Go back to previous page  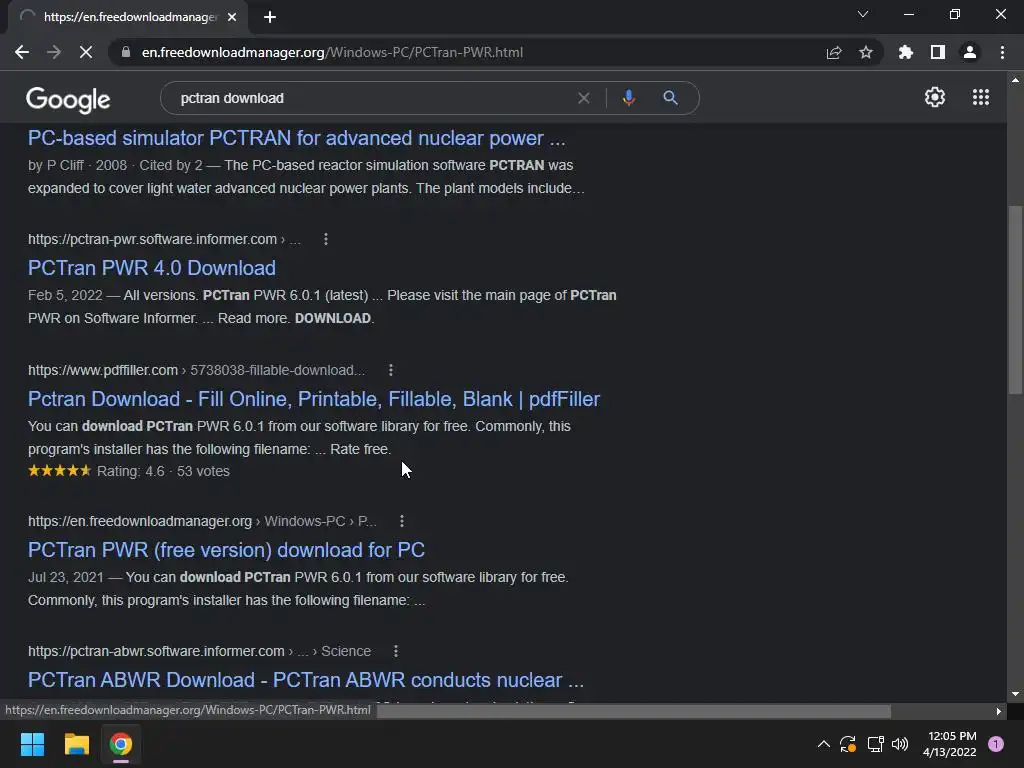click(22, 52)
